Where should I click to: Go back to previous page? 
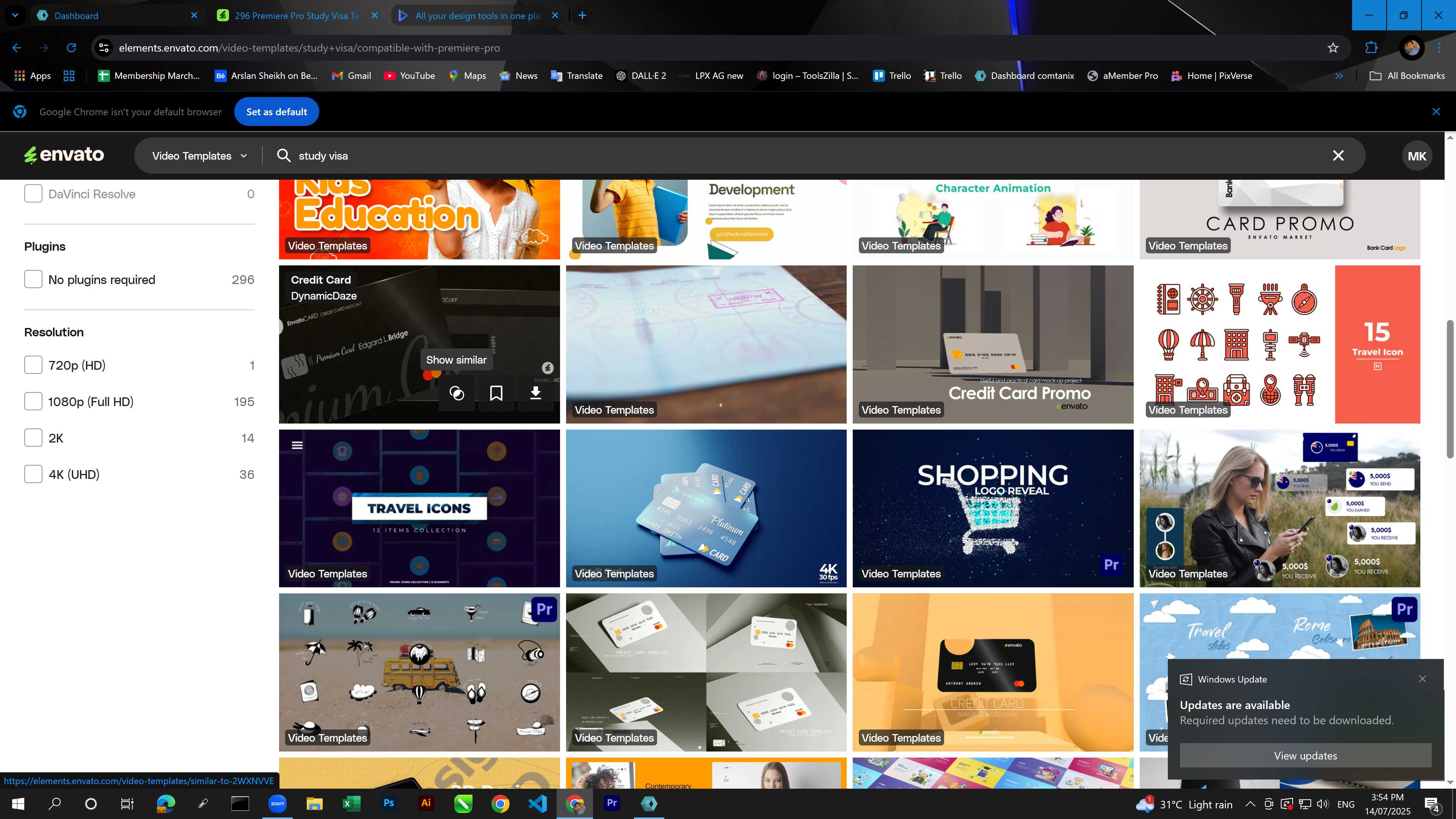[x=17, y=48]
